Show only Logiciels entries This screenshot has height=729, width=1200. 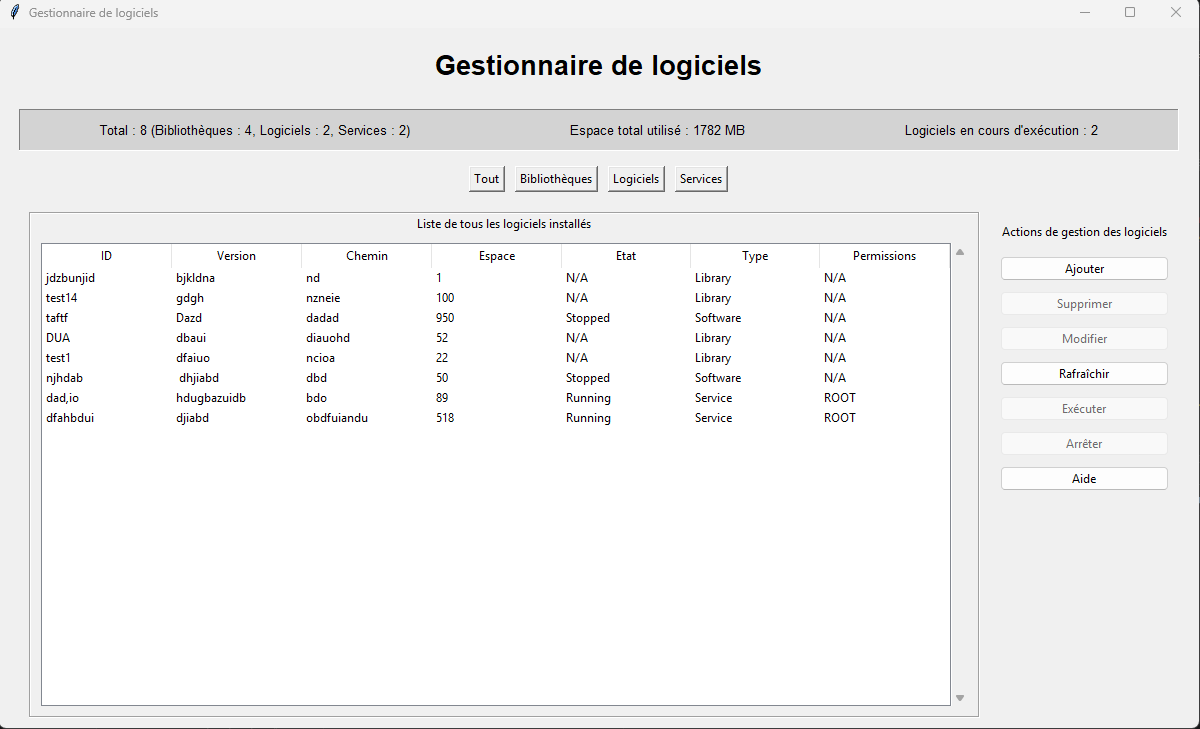(636, 179)
